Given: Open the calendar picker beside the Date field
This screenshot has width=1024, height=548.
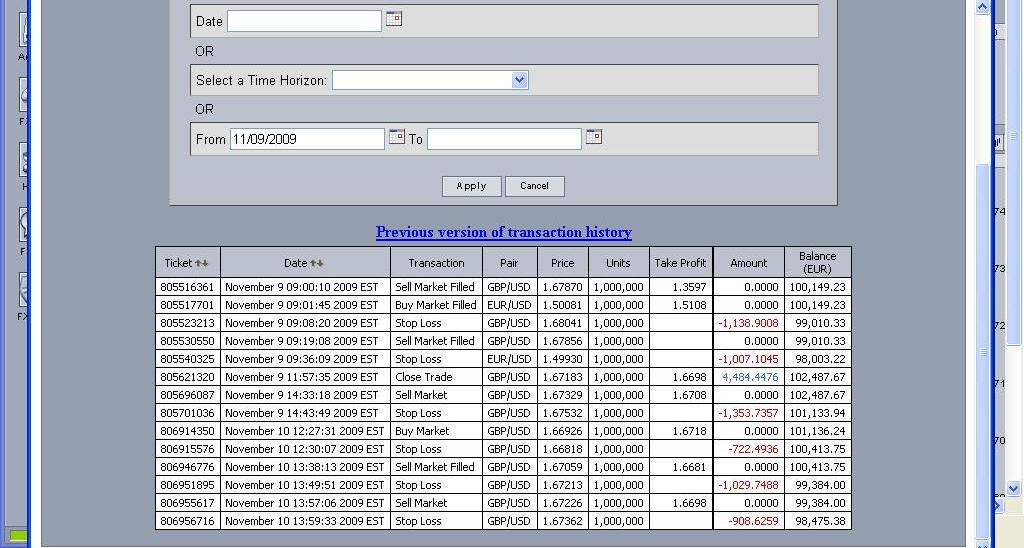Looking at the screenshot, I should click(394, 19).
